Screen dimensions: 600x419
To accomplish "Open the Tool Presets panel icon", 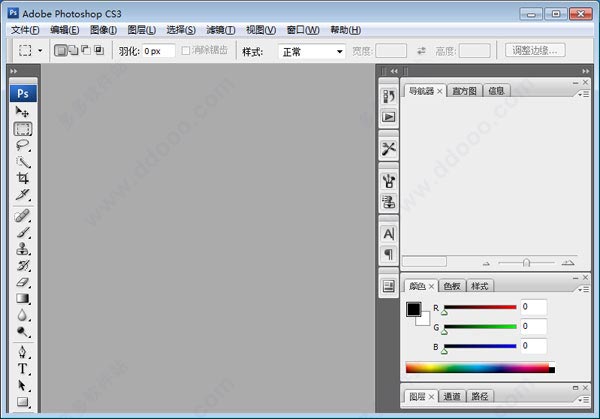I will [x=389, y=148].
